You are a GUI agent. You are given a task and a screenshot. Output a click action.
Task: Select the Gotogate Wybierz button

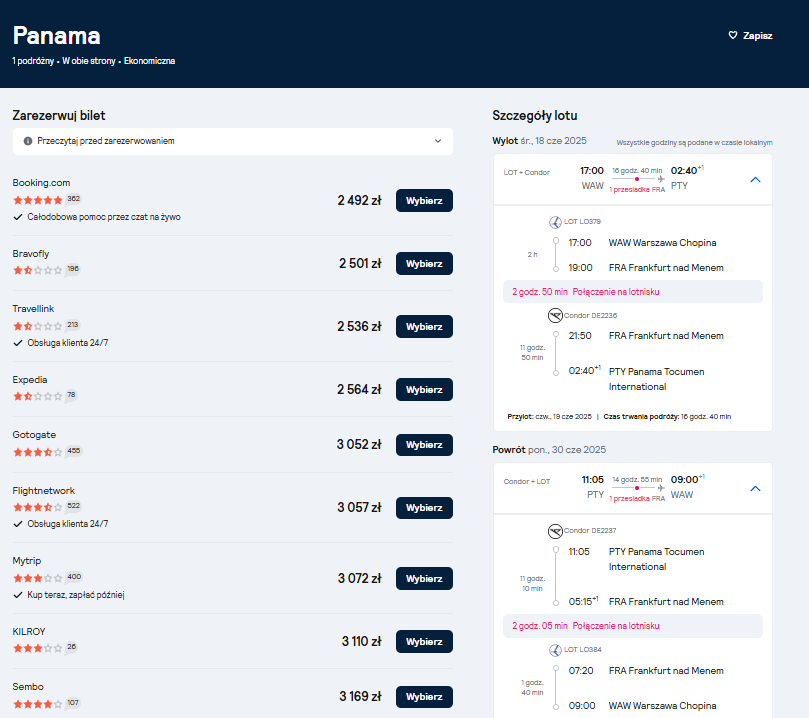pyautogui.click(x=424, y=445)
